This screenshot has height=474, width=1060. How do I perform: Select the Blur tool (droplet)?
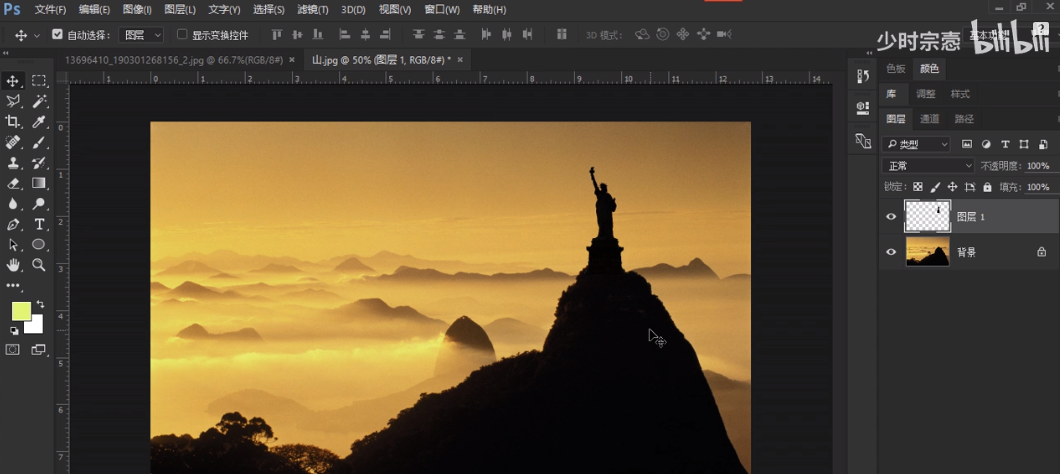(12, 204)
